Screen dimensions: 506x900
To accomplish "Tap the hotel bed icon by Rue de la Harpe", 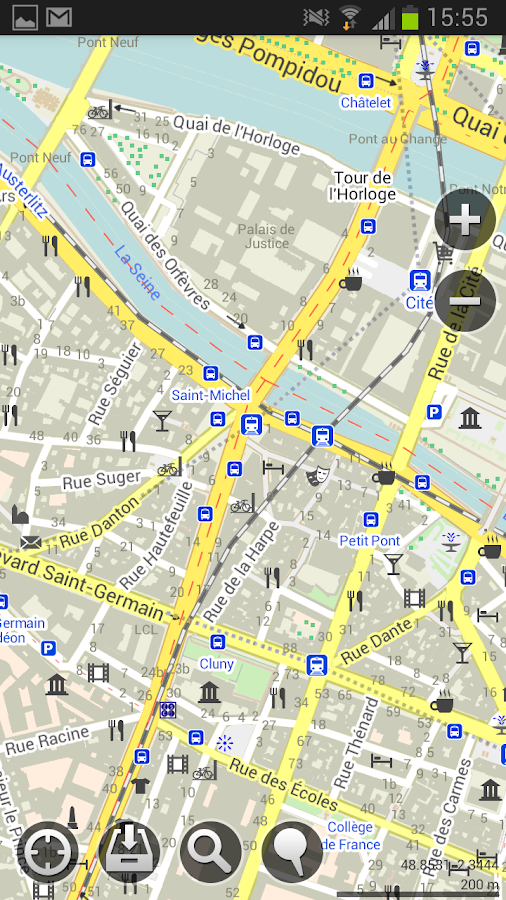I will tap(273, 467).
